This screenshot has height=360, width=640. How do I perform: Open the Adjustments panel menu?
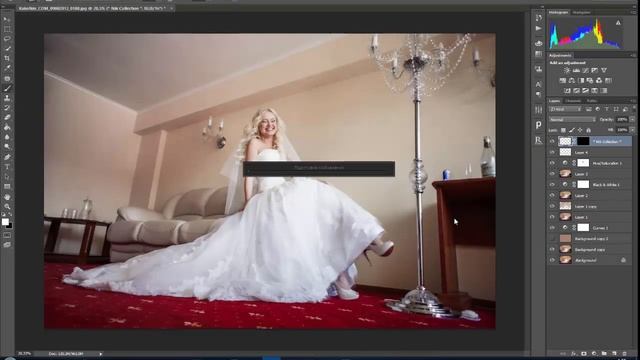click(633, 56)
